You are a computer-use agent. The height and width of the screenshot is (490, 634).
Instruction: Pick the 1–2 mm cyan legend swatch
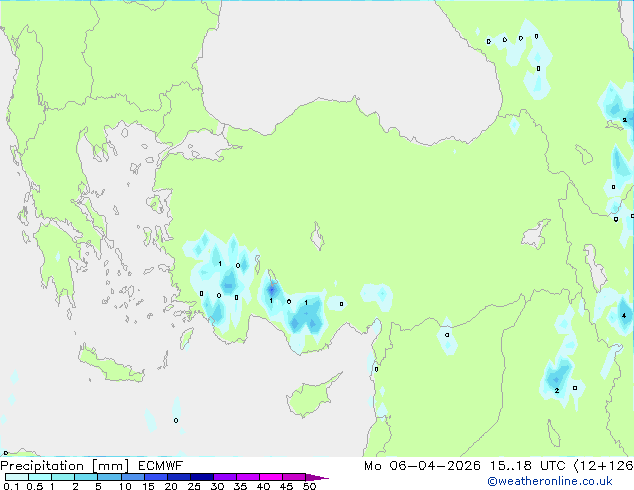coord(63,477)
